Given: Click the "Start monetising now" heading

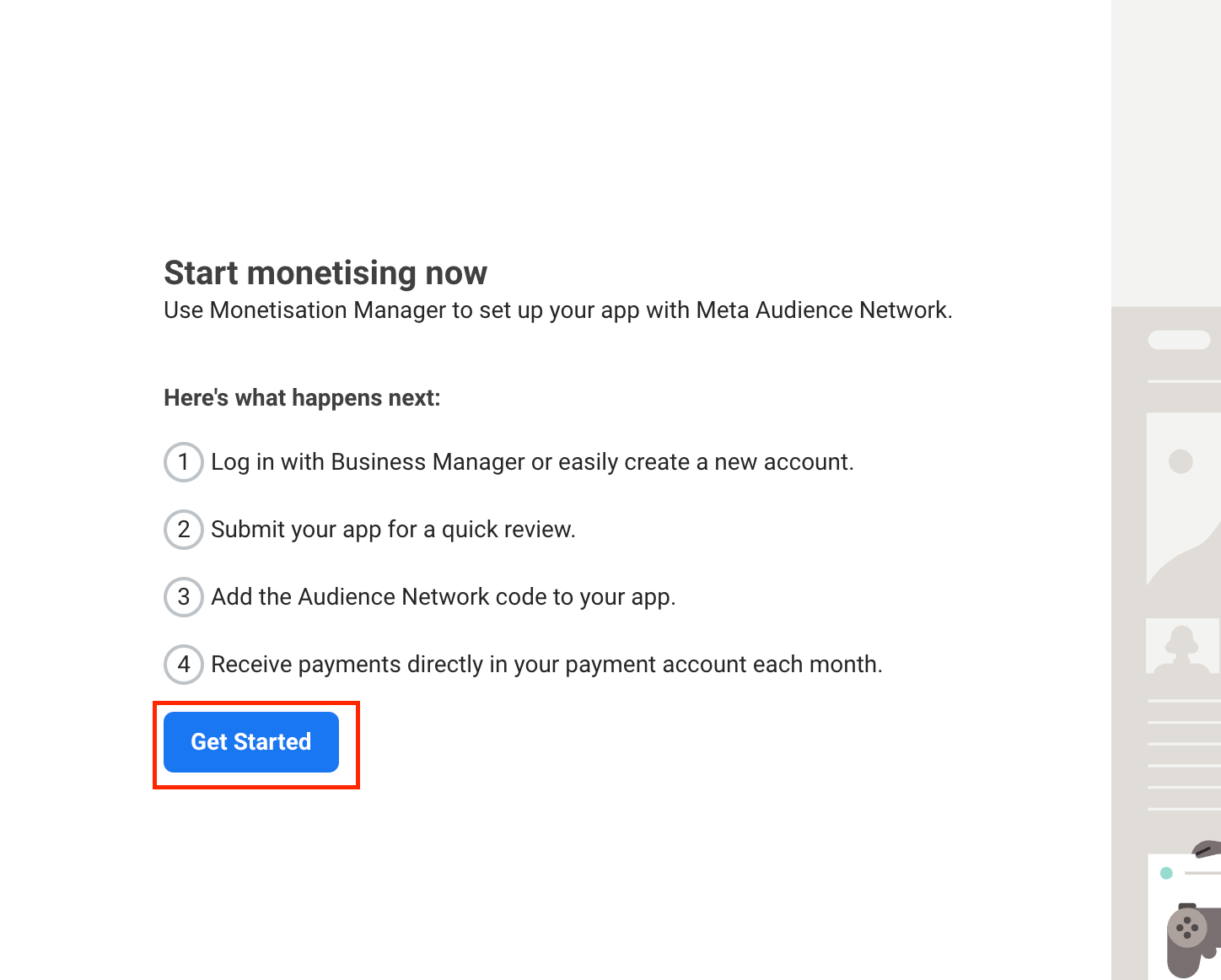Looking at the screenshot, I should (325, 273).
